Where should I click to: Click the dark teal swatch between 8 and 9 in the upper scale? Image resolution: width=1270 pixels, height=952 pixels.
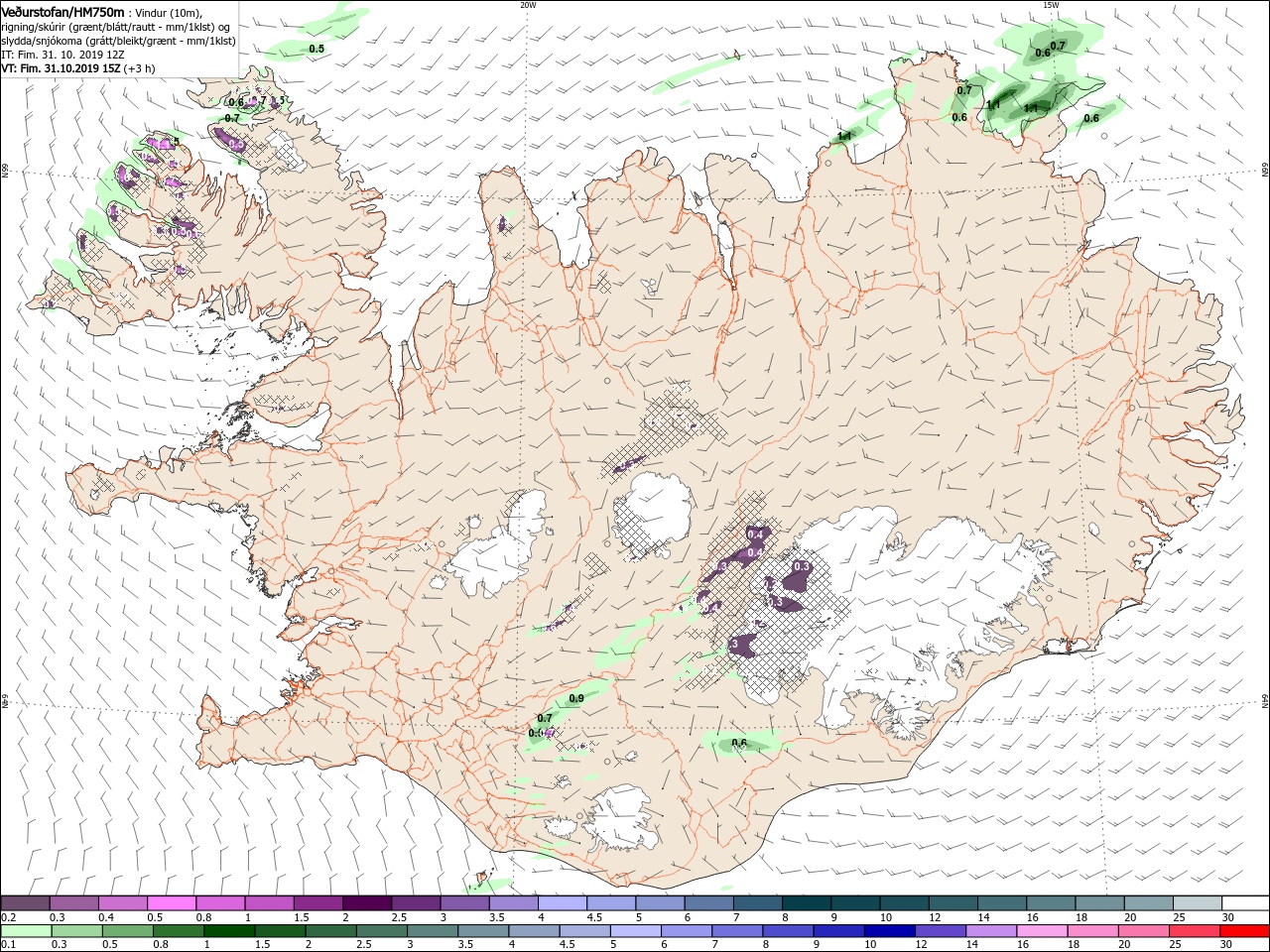tap(806, 903)
